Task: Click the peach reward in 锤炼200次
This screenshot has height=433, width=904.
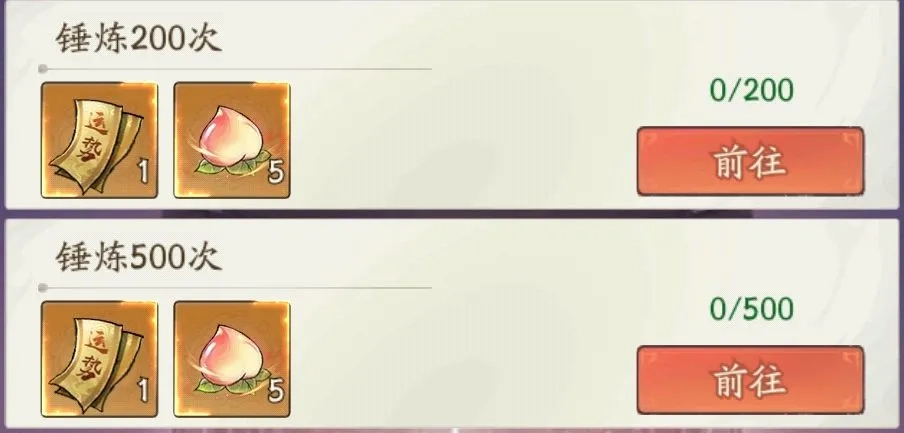Action: pyautogui.click(x=232, y=140)
